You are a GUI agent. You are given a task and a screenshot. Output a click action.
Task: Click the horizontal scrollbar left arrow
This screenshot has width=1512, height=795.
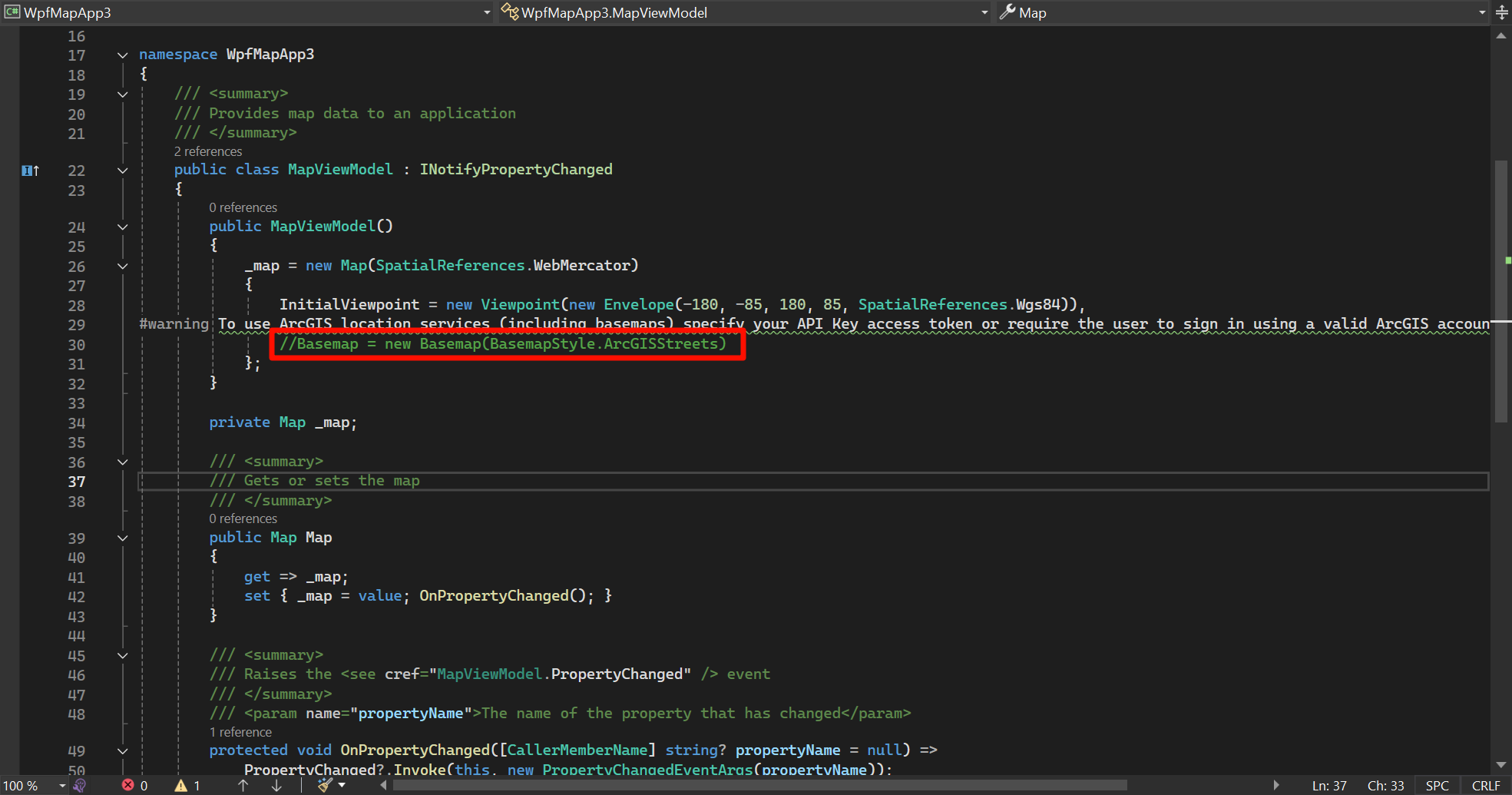pos(383,785)
